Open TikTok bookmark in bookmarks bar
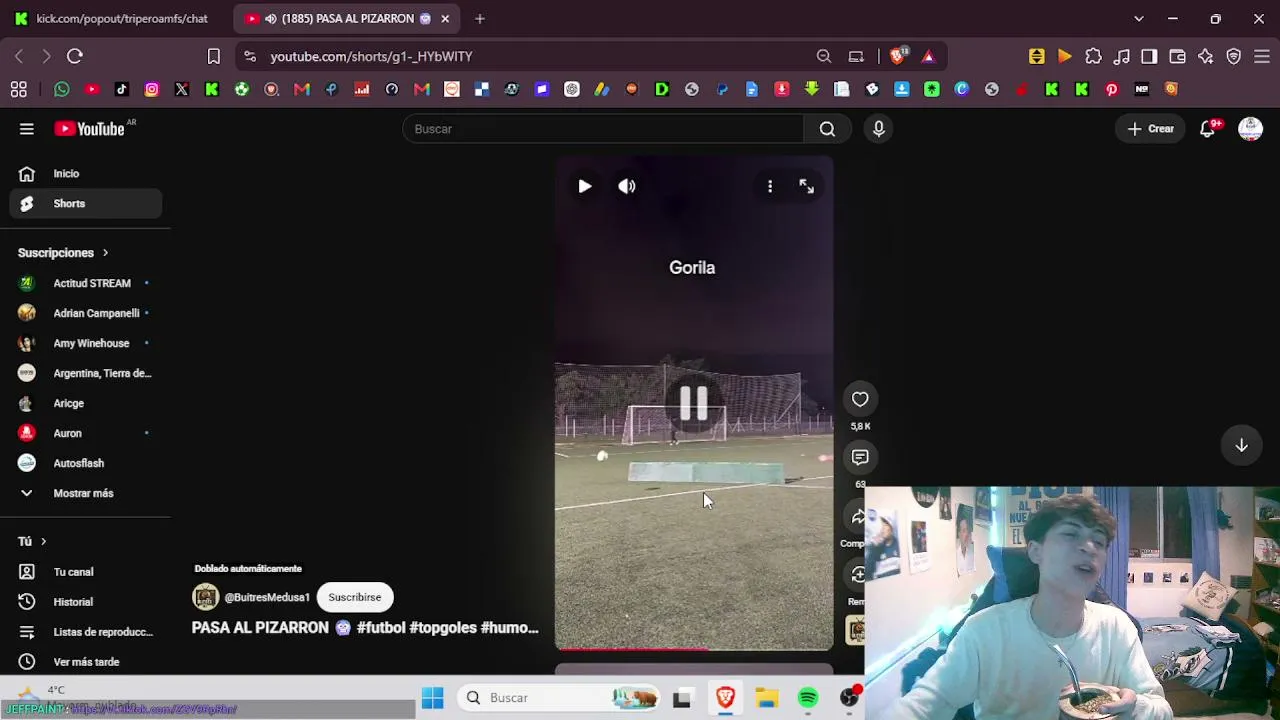The height and width of the screenshot is (720, 1280). tap(122, 89)
